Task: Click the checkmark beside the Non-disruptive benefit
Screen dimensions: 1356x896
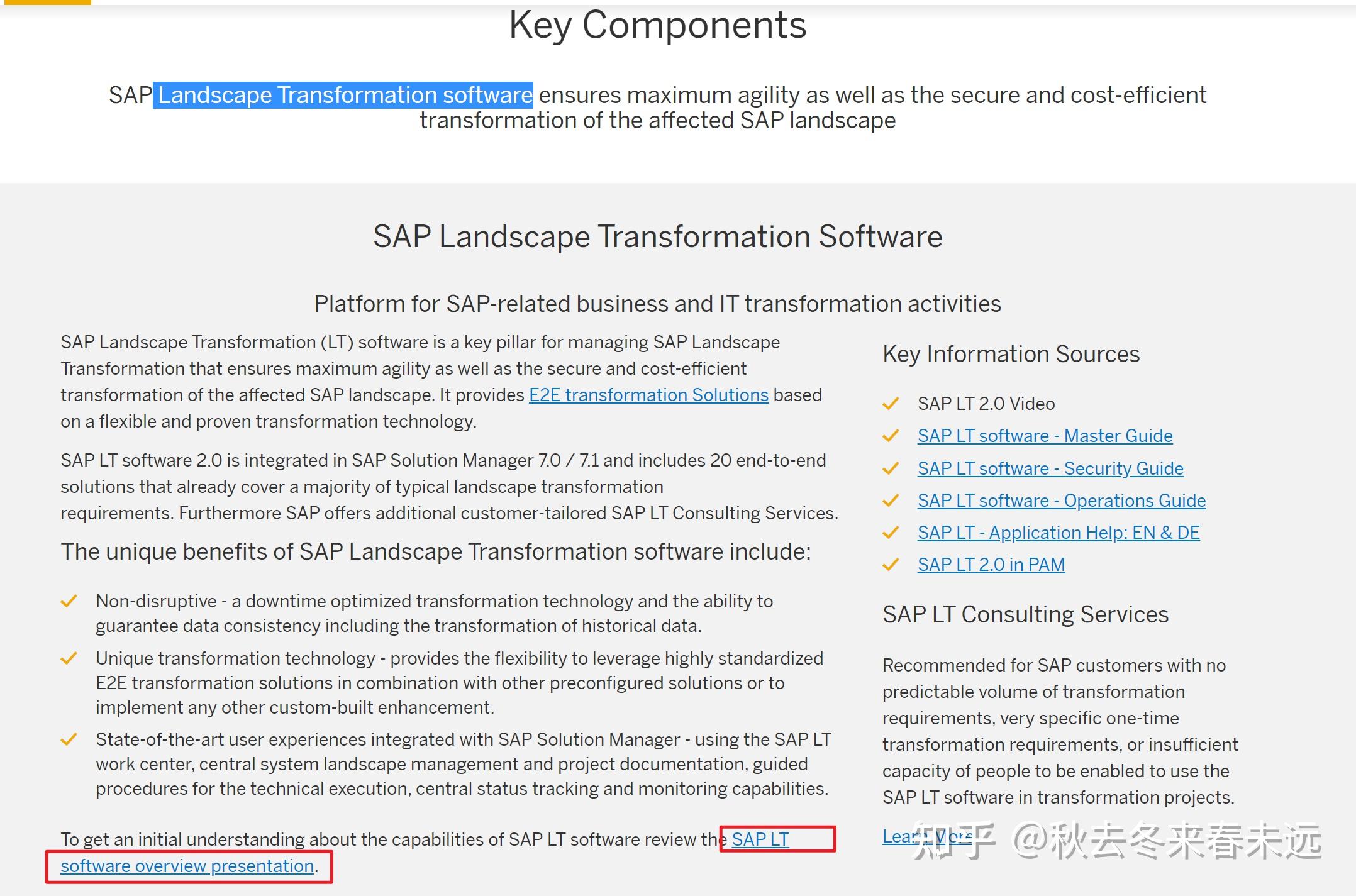Action: click(69, 602)
